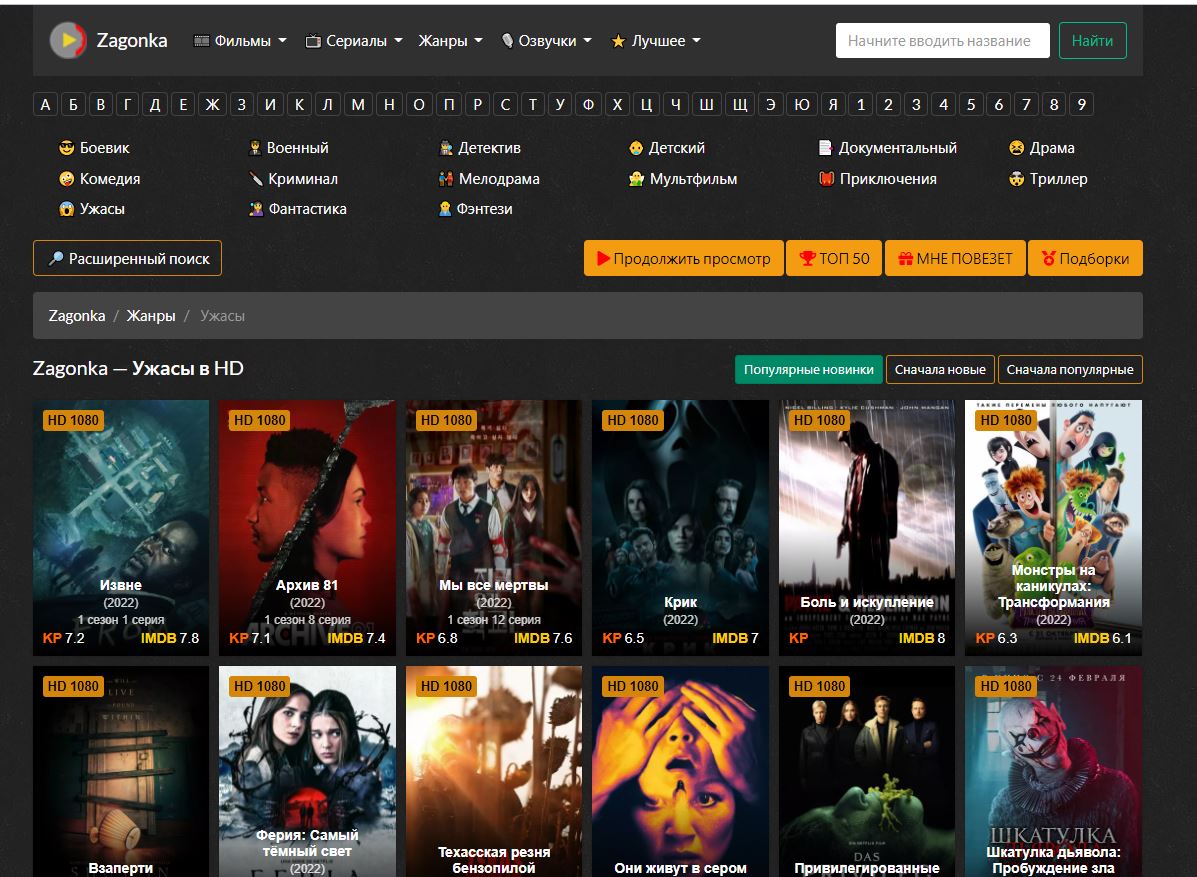Select the Боевик genre emoji icon

pos(66,148)
